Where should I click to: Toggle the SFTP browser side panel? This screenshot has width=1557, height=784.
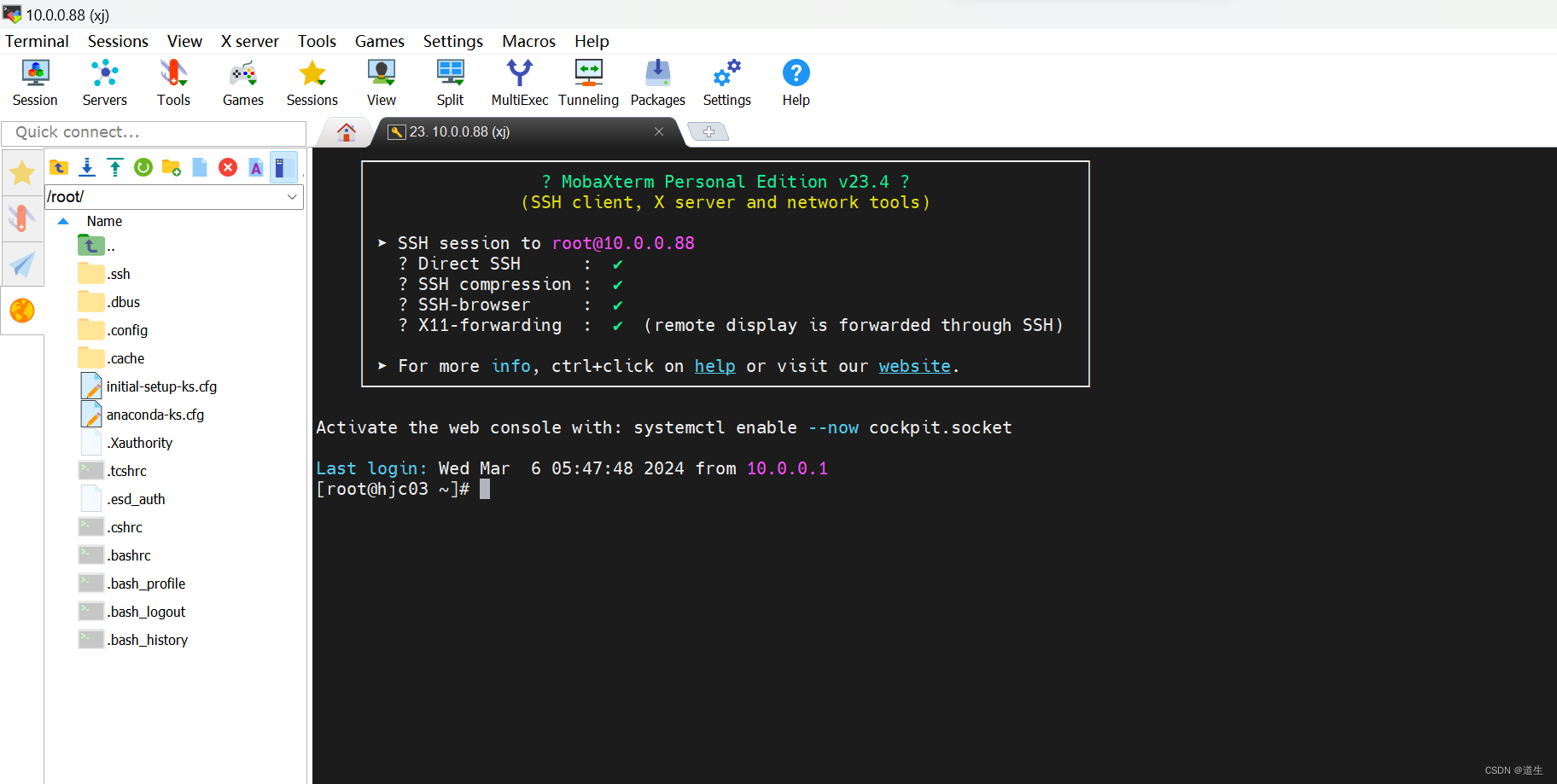284,167
